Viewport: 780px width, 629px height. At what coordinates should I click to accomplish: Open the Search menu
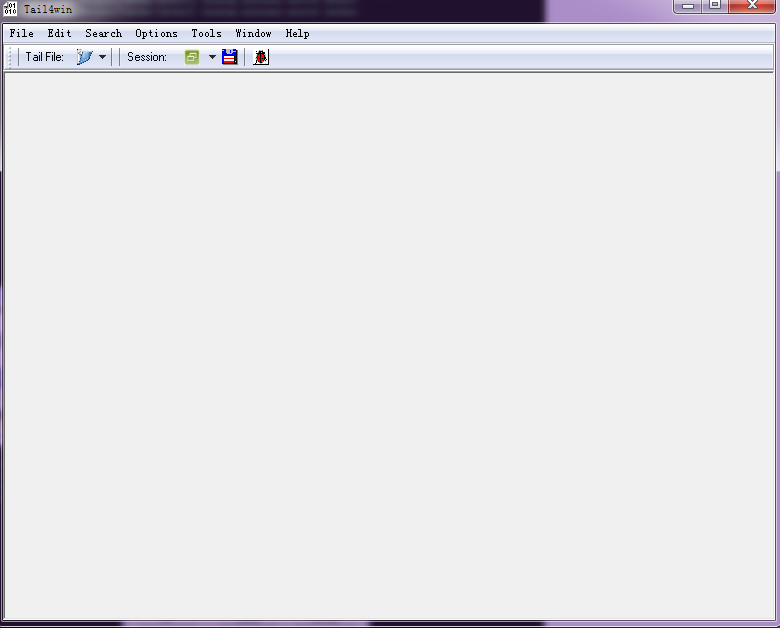tap(103, 33)
